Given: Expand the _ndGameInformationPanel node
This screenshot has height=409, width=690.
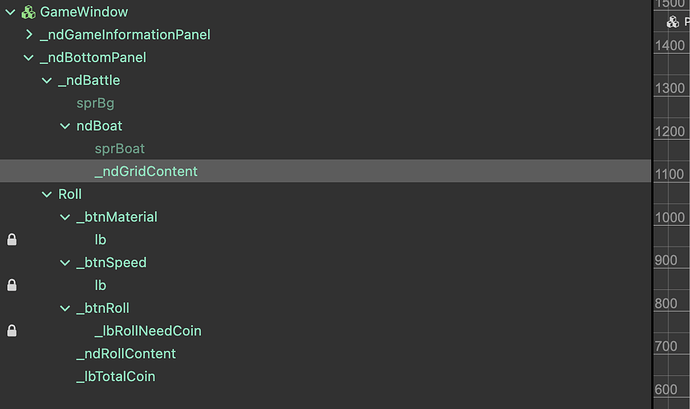Looking at the screenshot, I should [30, 35].
